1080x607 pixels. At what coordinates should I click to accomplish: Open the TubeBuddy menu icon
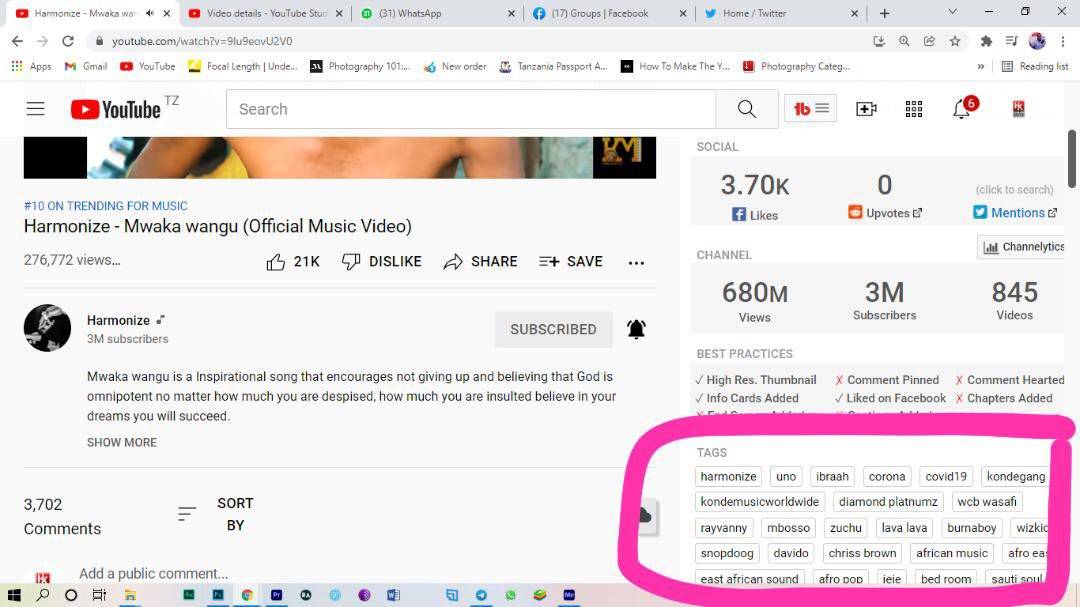tap(811, 108)
